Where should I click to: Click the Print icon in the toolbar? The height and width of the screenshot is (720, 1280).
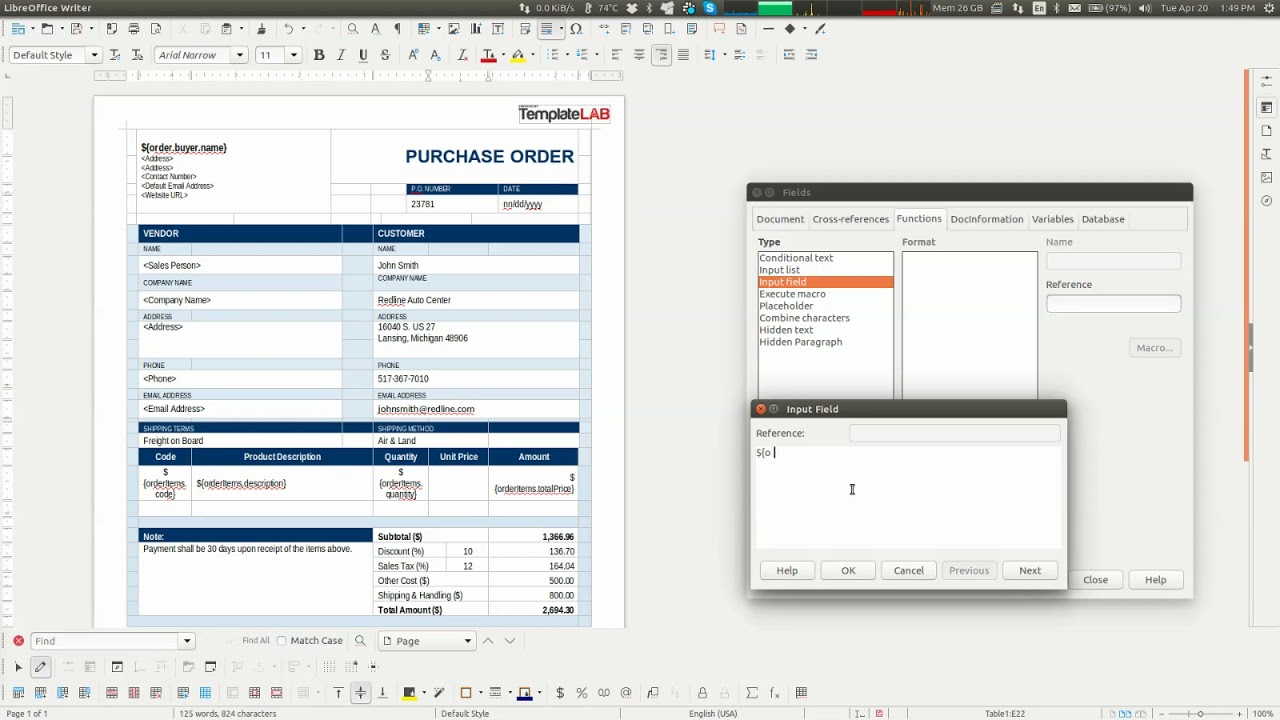pyautogui.click(x=134, y=29)
